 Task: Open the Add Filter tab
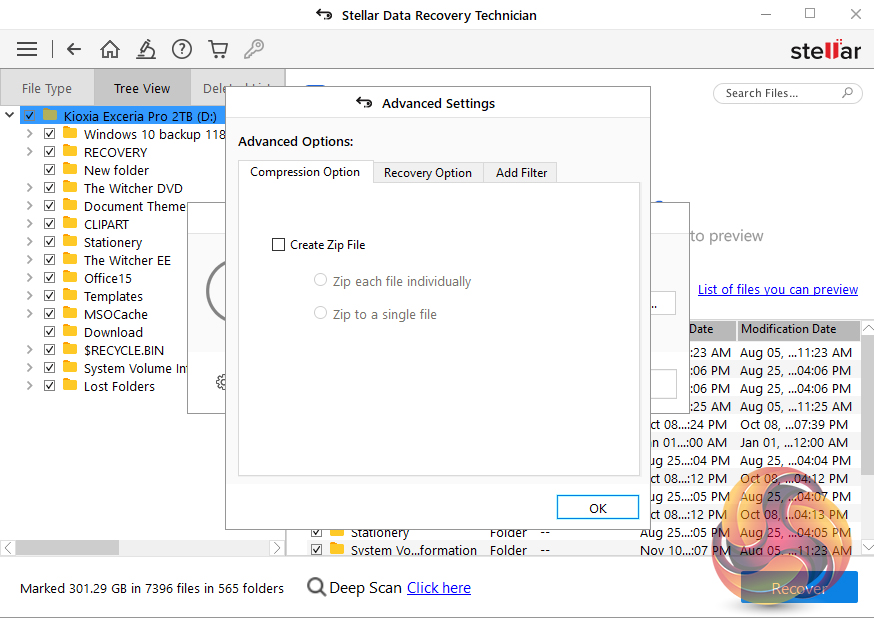tap(521, 173)
